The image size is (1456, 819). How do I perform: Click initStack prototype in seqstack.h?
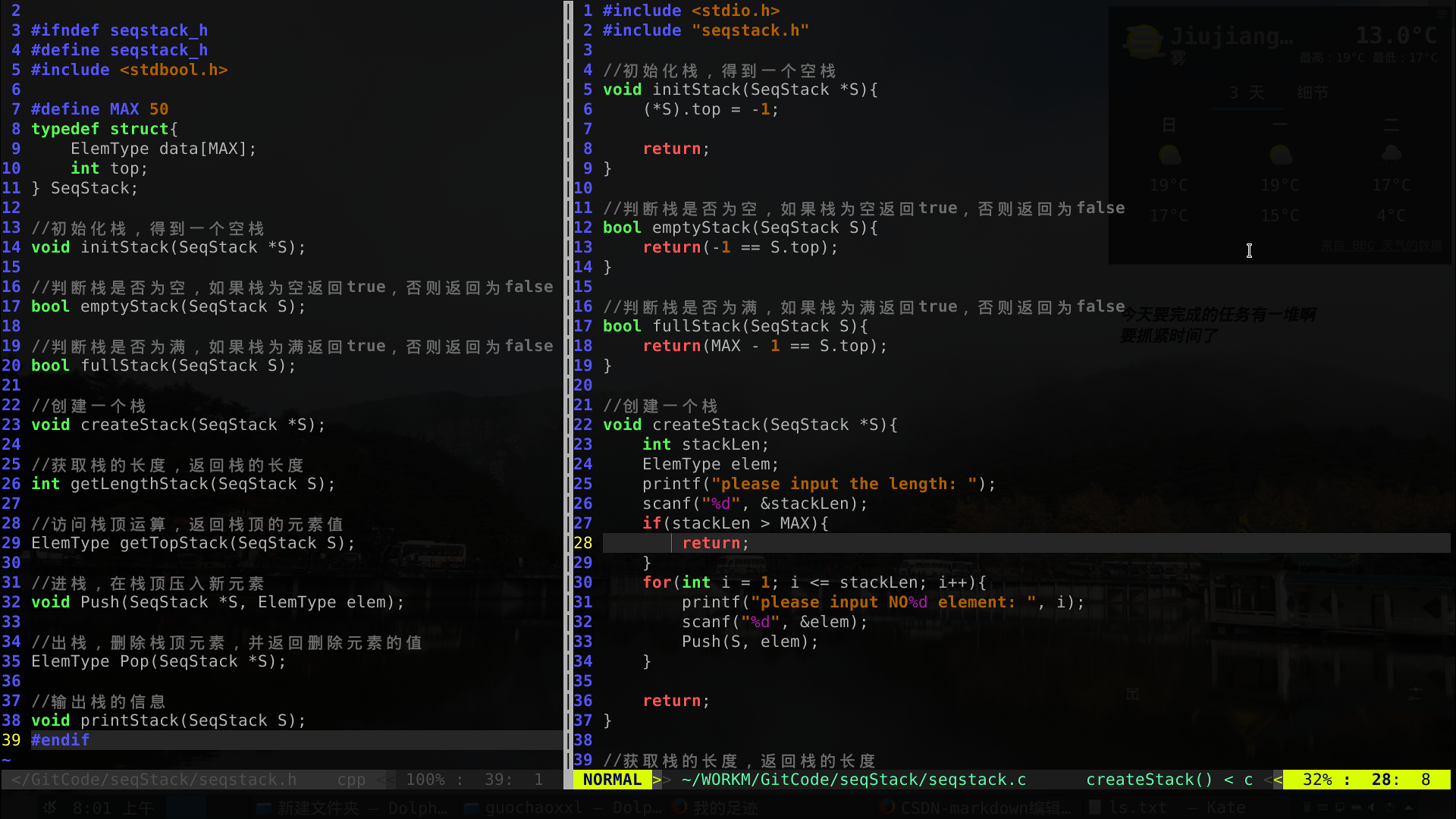169,247
